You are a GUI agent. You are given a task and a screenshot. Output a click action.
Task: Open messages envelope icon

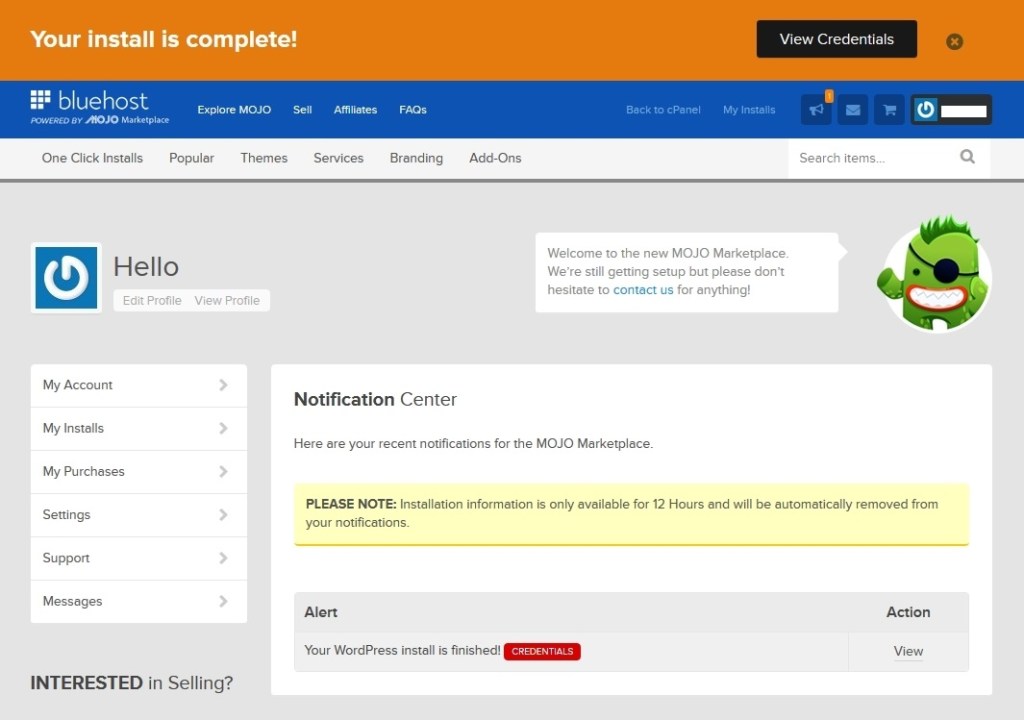pyautogui.click(x=853, y=110)
